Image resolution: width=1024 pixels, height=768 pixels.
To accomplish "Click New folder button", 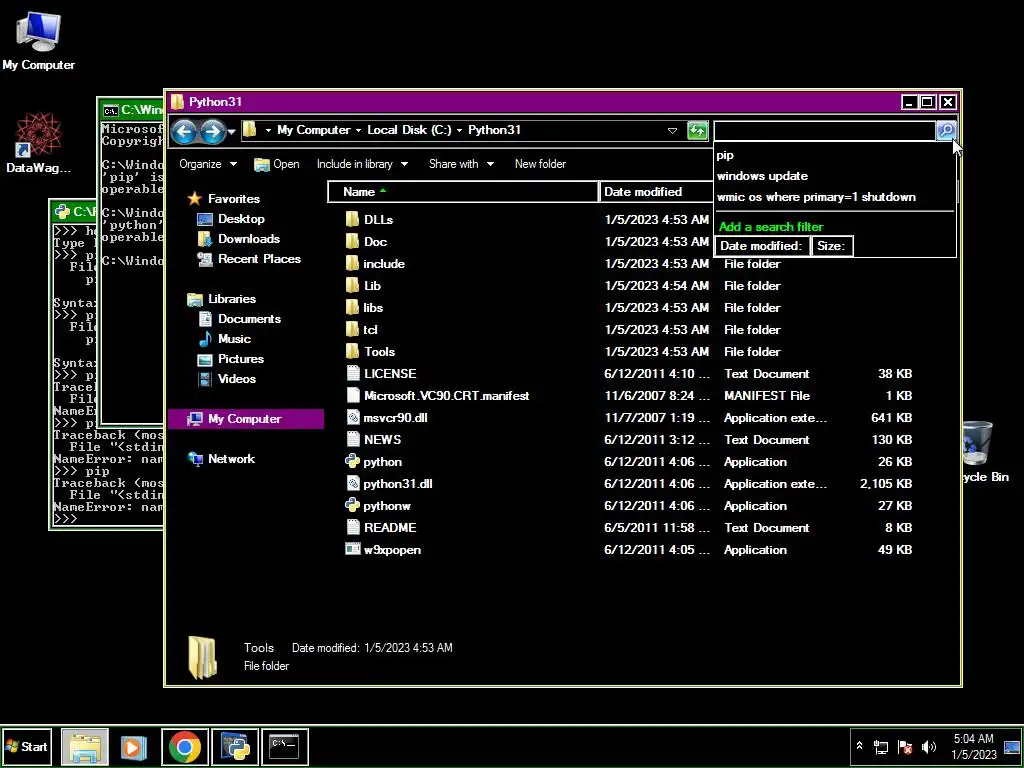I will (x=540, y=164).
